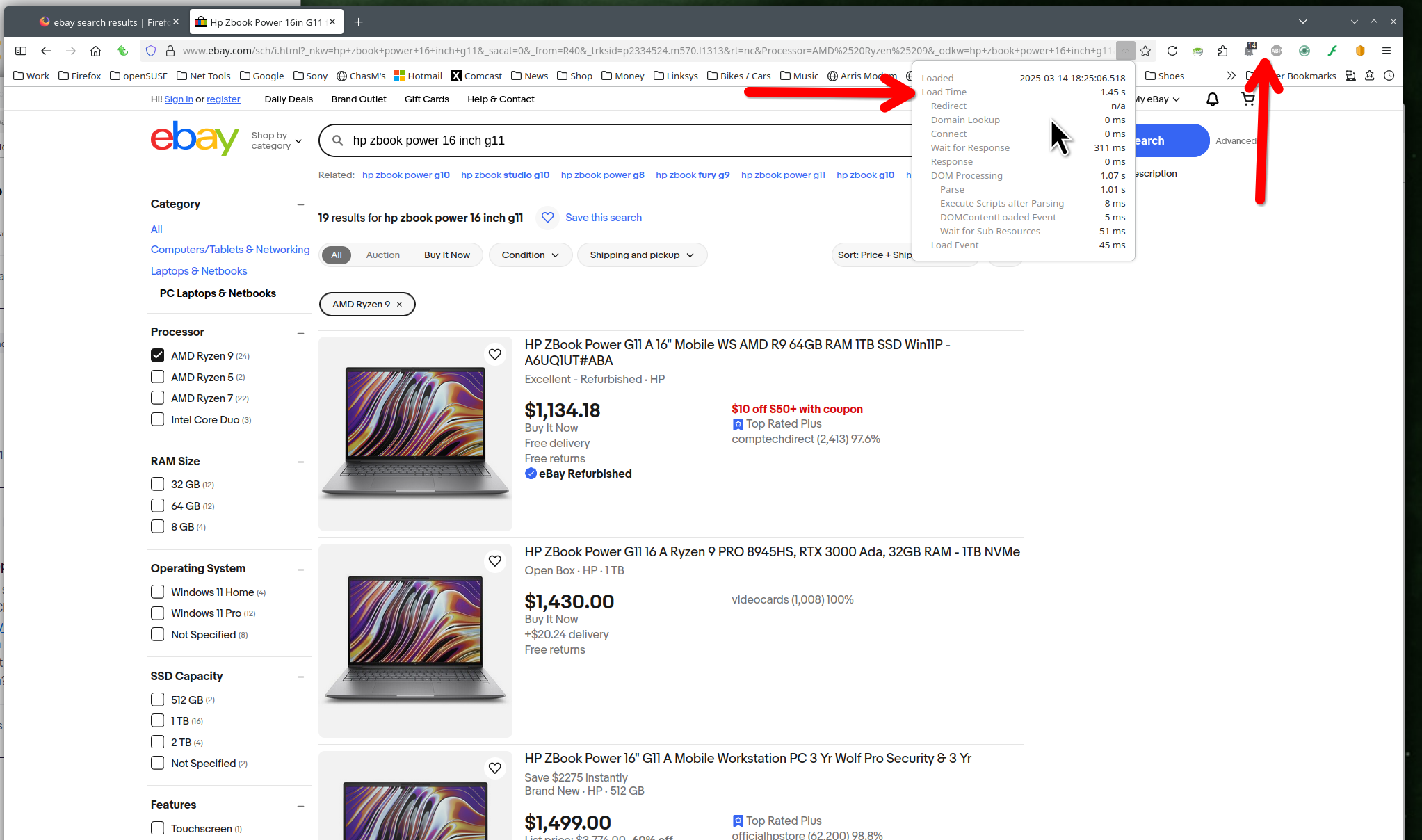Collapse the RAM Size filter section
Image resolution: width=1422 pixels, height=840 pixels.
[x=300, y=462]
